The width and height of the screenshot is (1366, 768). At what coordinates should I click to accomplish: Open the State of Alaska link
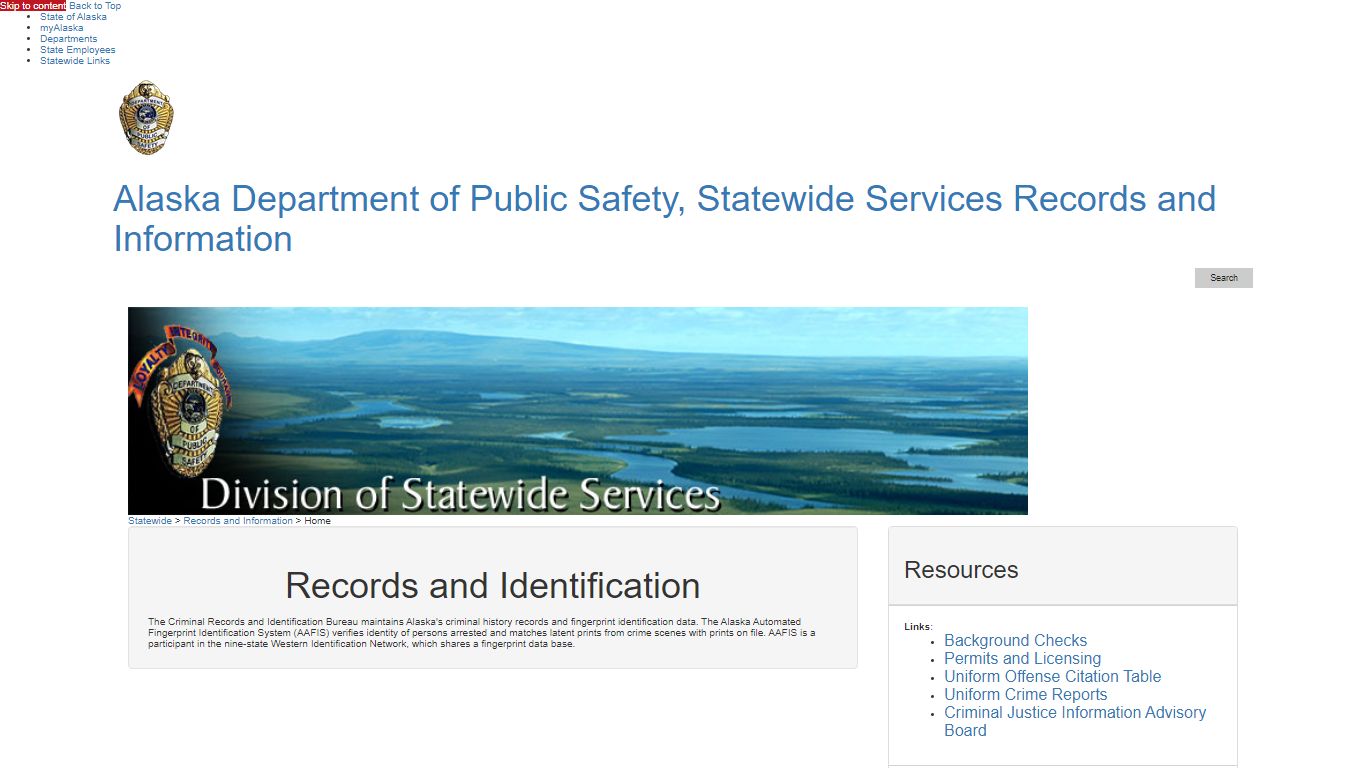pos(73,17)
